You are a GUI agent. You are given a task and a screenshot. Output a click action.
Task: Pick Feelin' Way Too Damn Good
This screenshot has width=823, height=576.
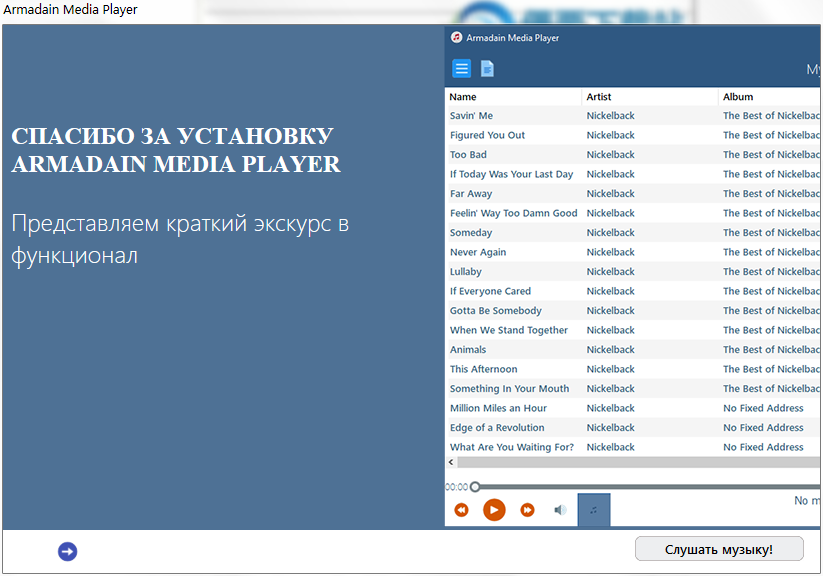[513, 213]
